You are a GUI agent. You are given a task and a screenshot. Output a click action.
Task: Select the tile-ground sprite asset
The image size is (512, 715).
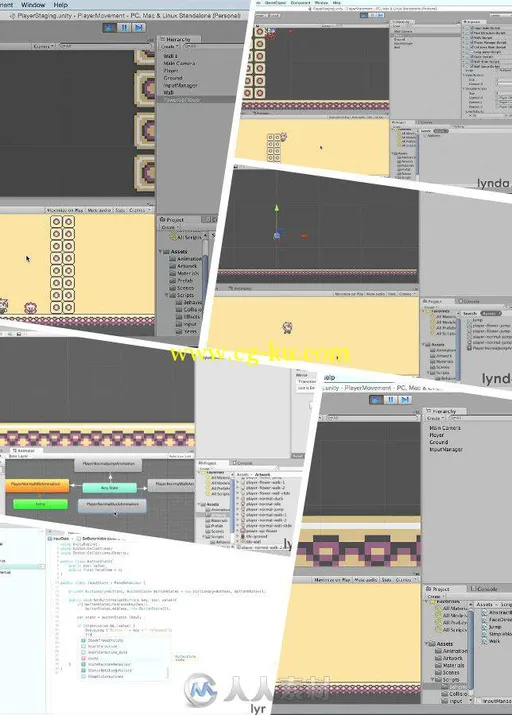tap(256, 536)
